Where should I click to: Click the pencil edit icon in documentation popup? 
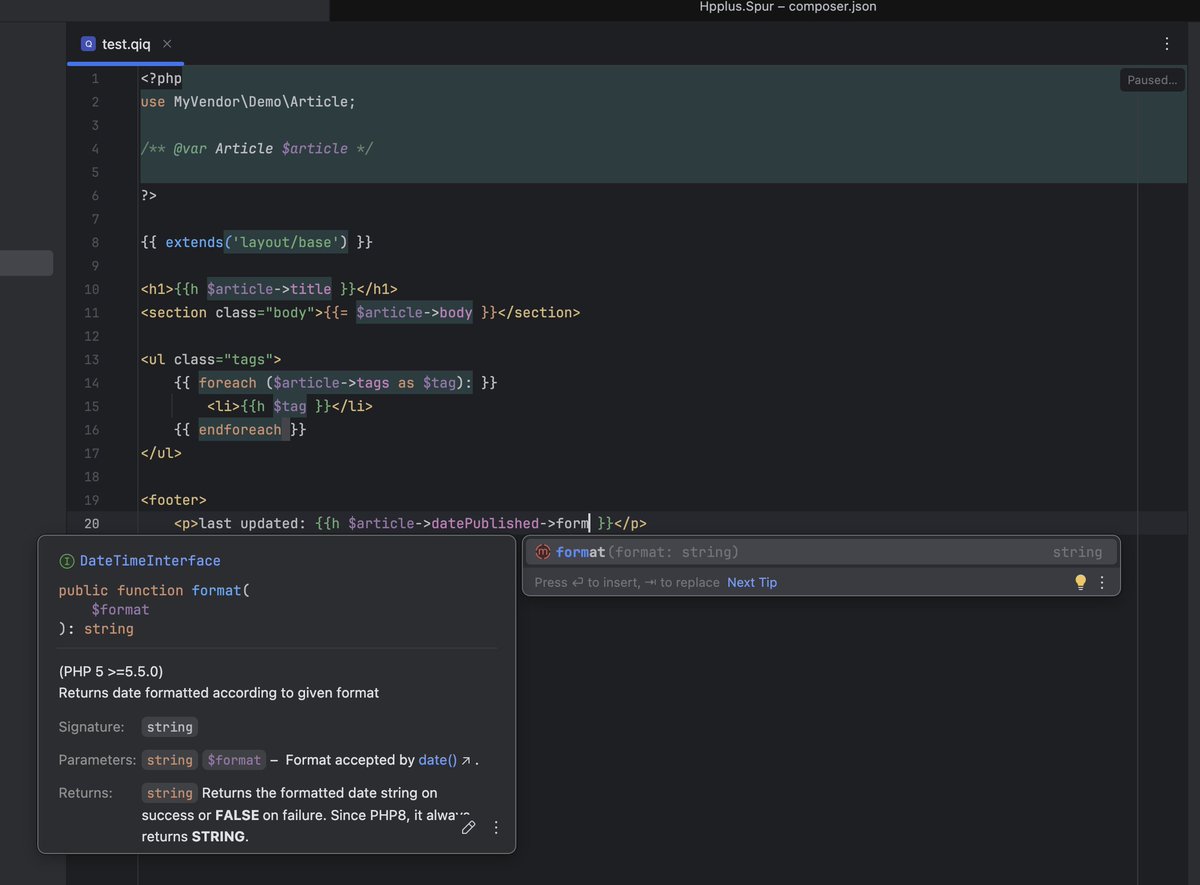point(468,827)
